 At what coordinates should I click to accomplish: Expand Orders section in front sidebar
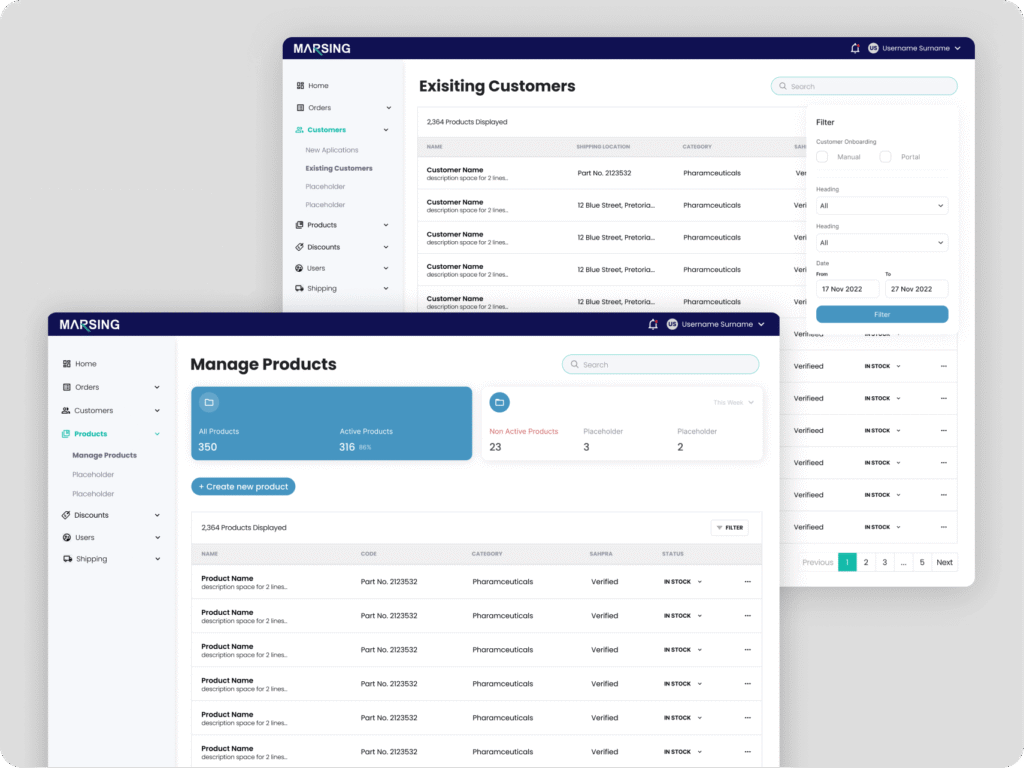pyautogui.click(x=157, y=387)
